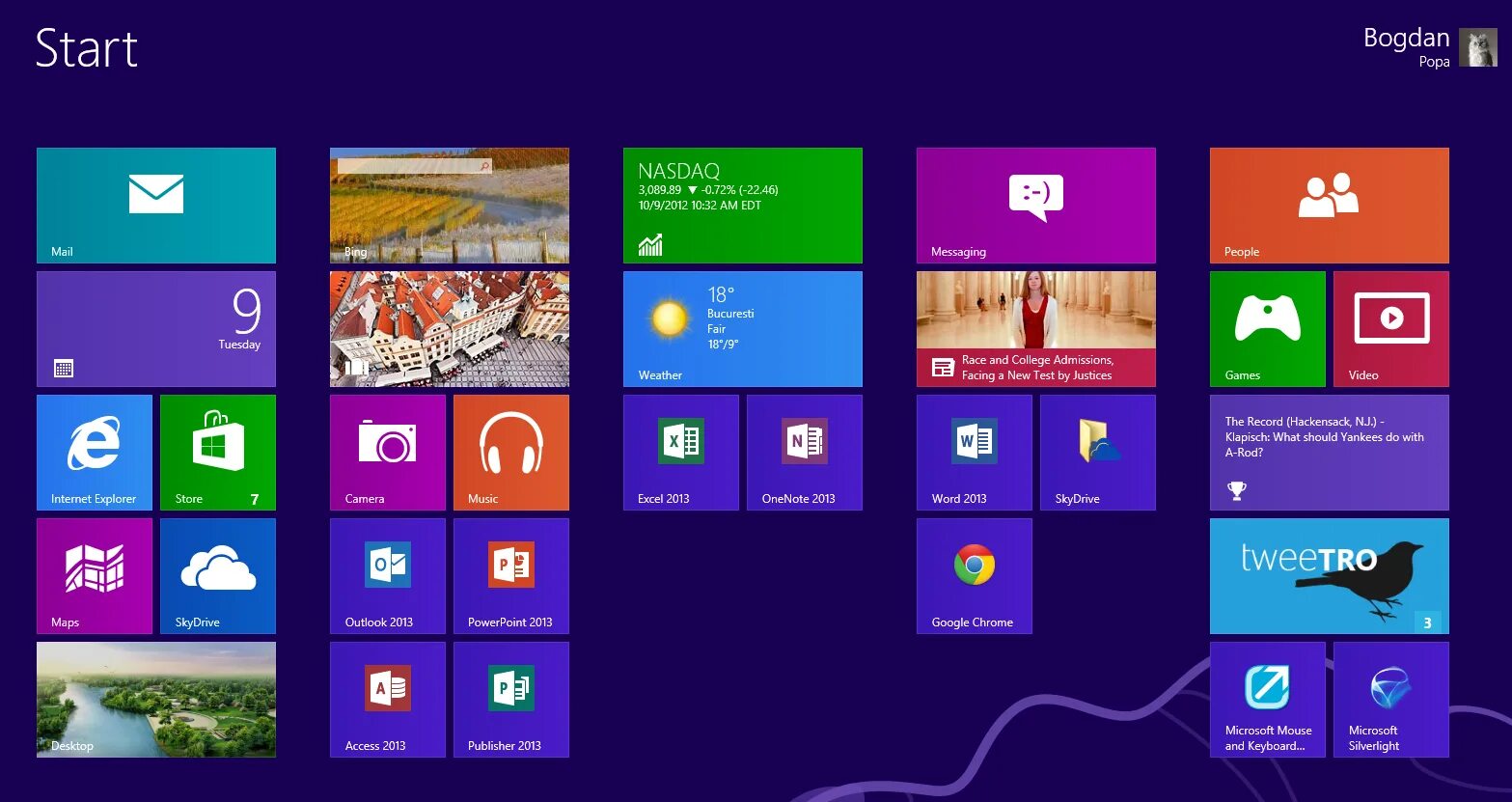Open the sports tile about Yankees and A-Rod

pyautogui.click(x=1330, y=453)
